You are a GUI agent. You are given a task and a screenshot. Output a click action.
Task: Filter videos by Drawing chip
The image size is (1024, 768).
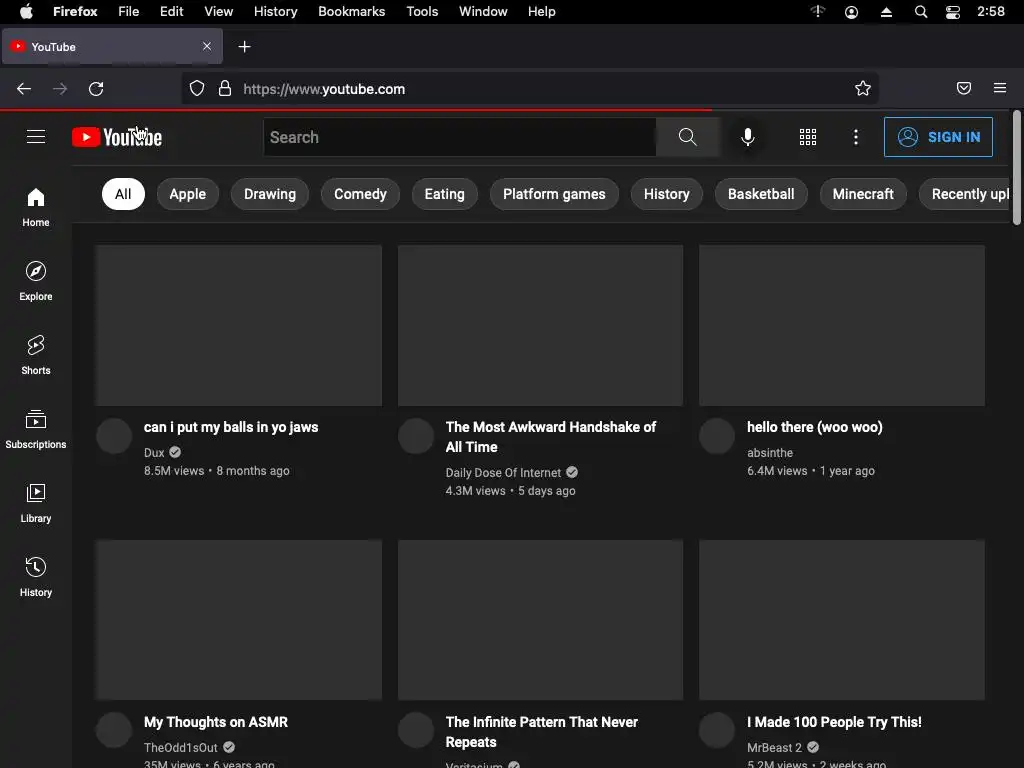(x=270, y=194)
